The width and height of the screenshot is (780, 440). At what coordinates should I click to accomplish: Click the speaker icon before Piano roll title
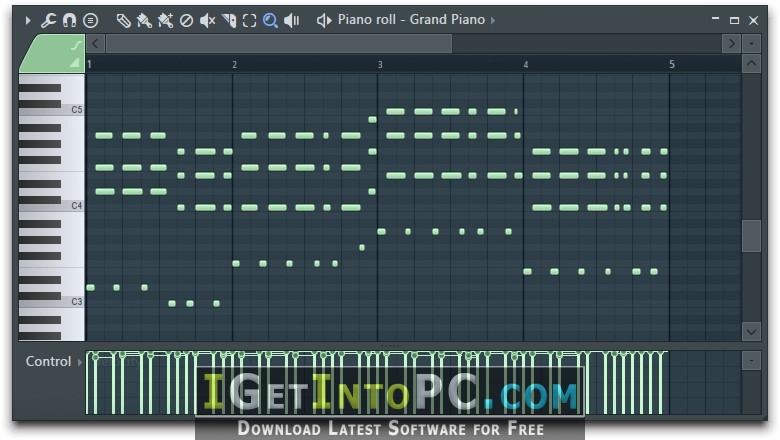coord(324,20)
